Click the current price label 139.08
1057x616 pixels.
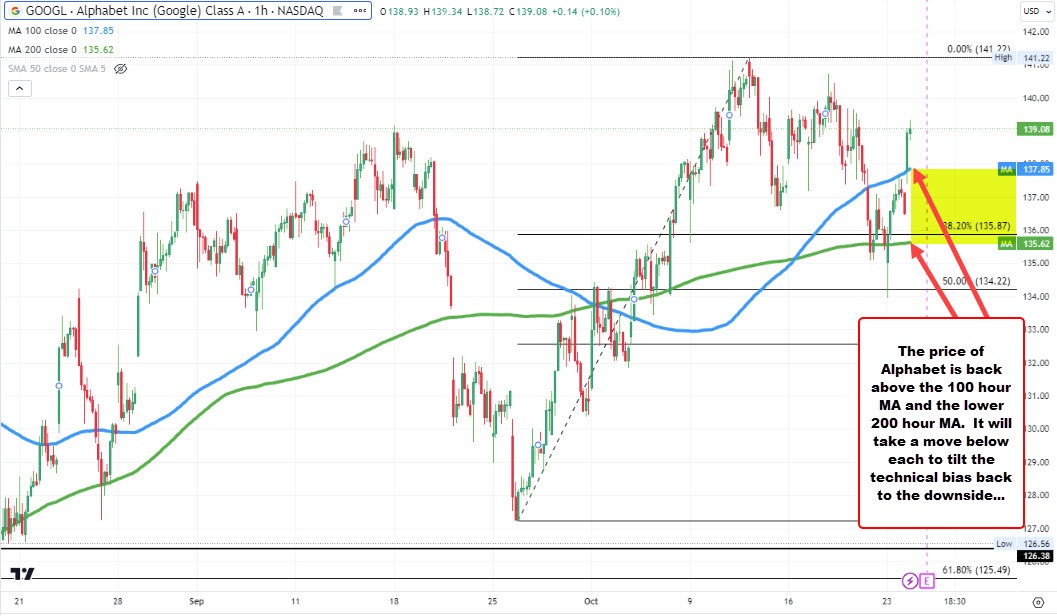pyautogui.click(x=1035, y=129)
